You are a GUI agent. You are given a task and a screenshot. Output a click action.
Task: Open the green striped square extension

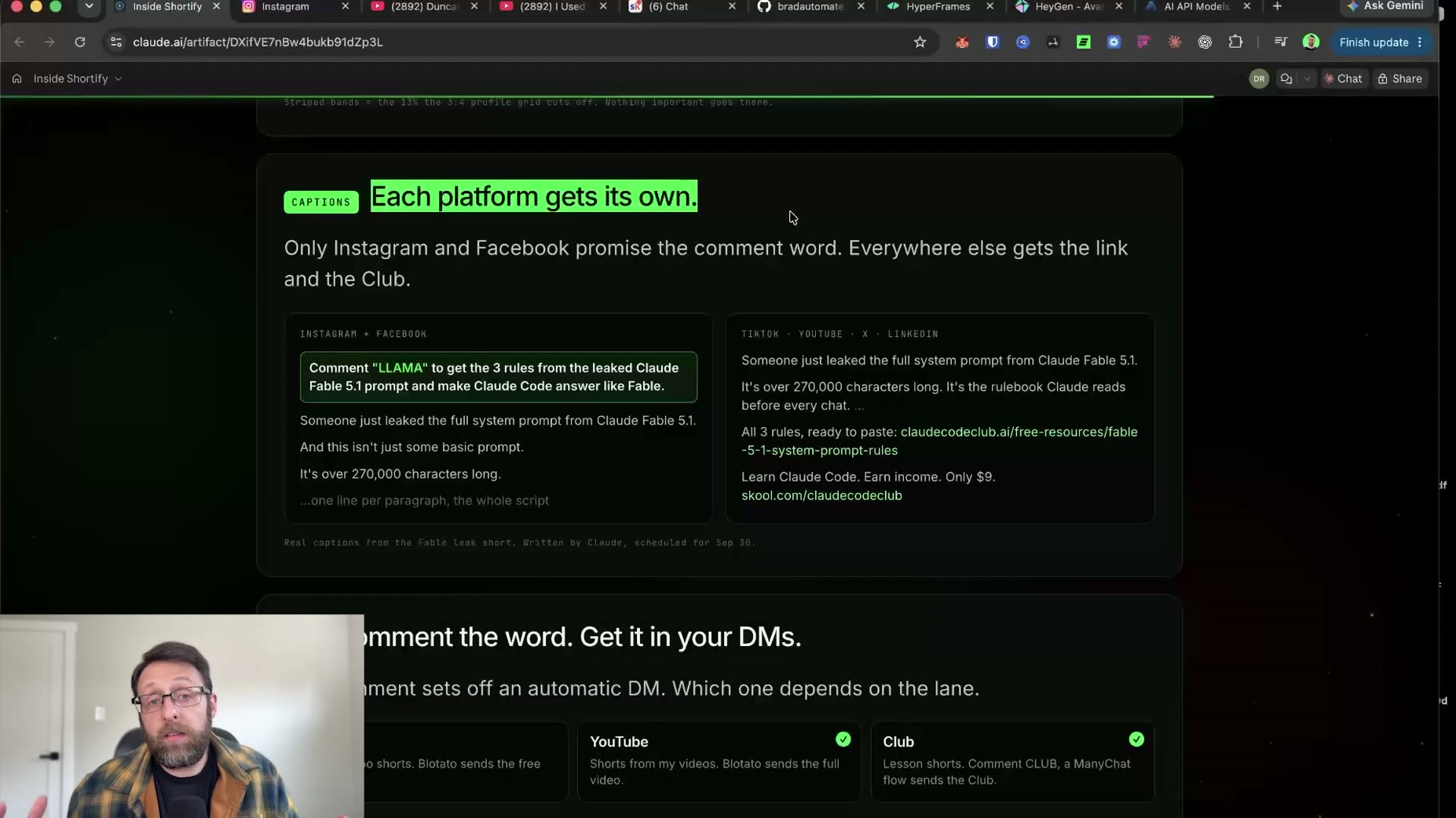tap(1084, 42)
